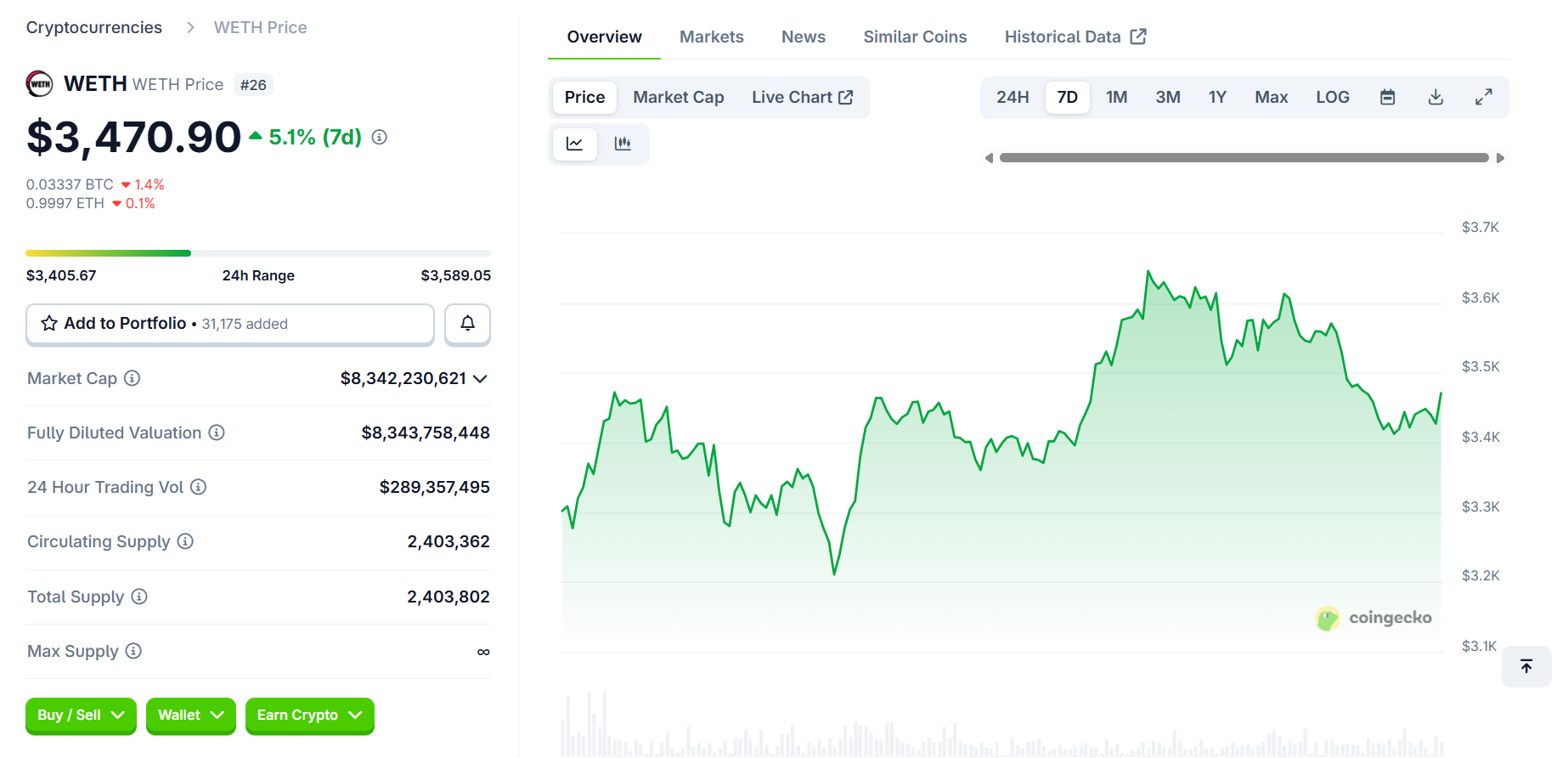Click the $8,343,758,448 fully diluted value

pyautogui.click(x=426, y=433)
